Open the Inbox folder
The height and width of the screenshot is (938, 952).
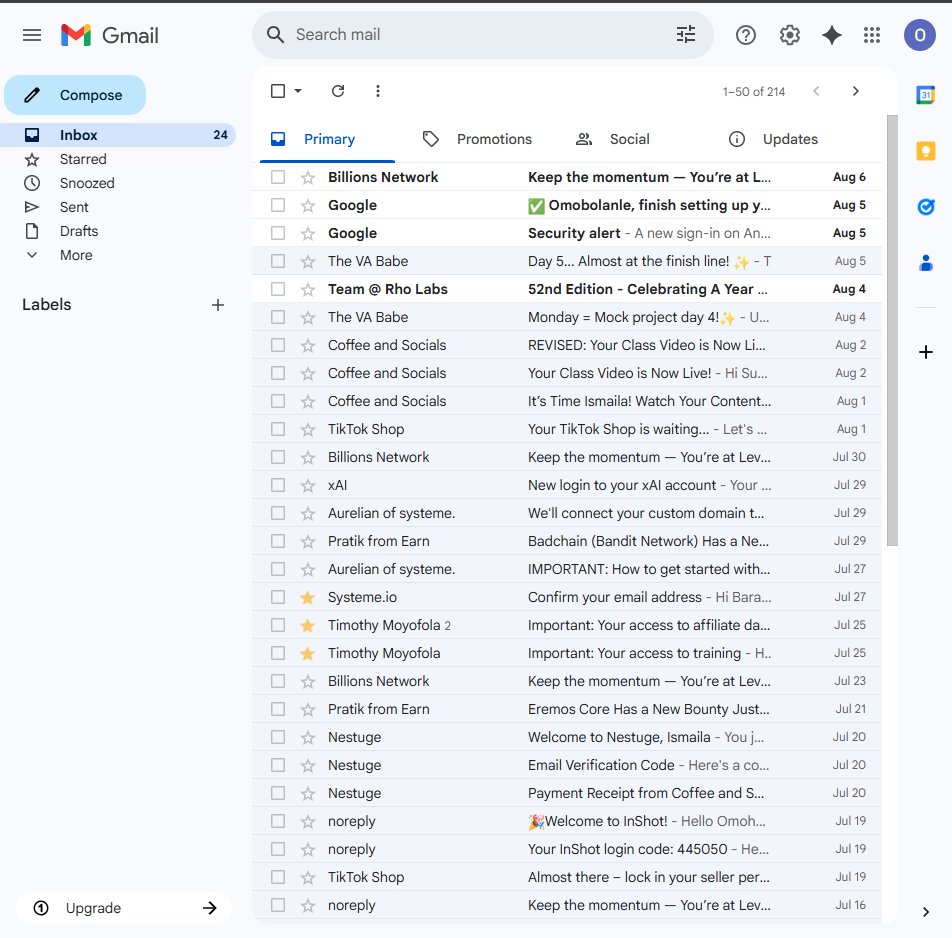(x=118, y=135)
